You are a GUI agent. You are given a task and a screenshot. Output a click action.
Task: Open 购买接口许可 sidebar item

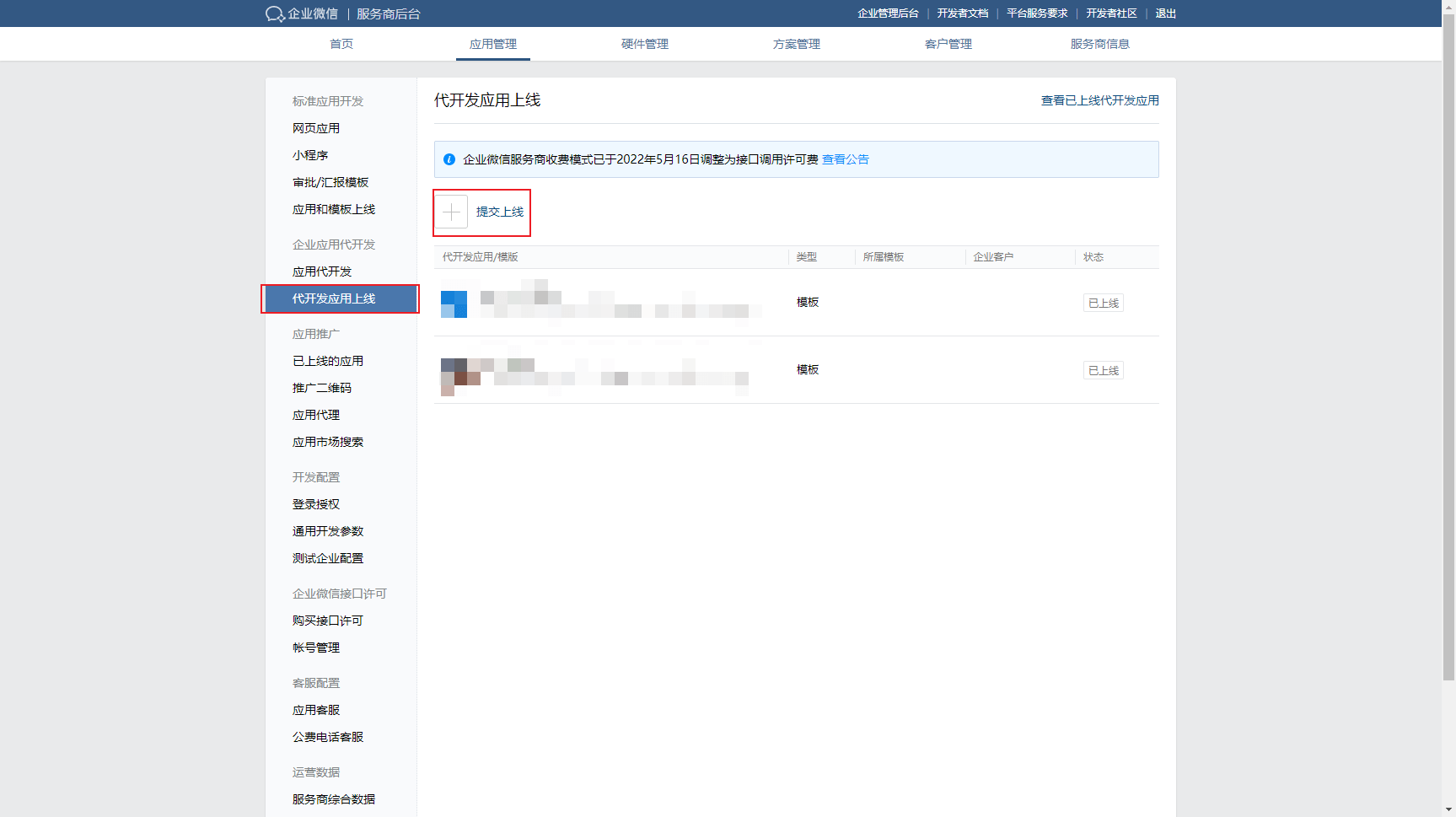tap(328, 621)
